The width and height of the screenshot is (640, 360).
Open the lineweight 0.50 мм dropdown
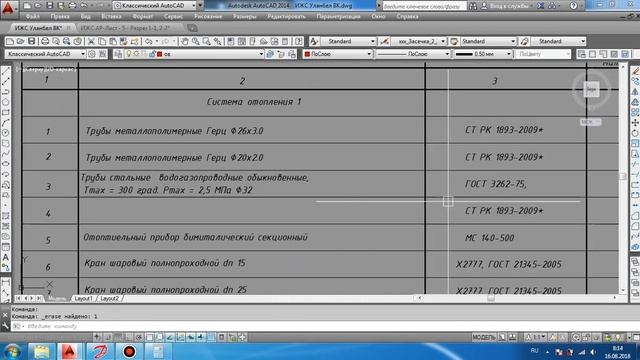(482, 54)
